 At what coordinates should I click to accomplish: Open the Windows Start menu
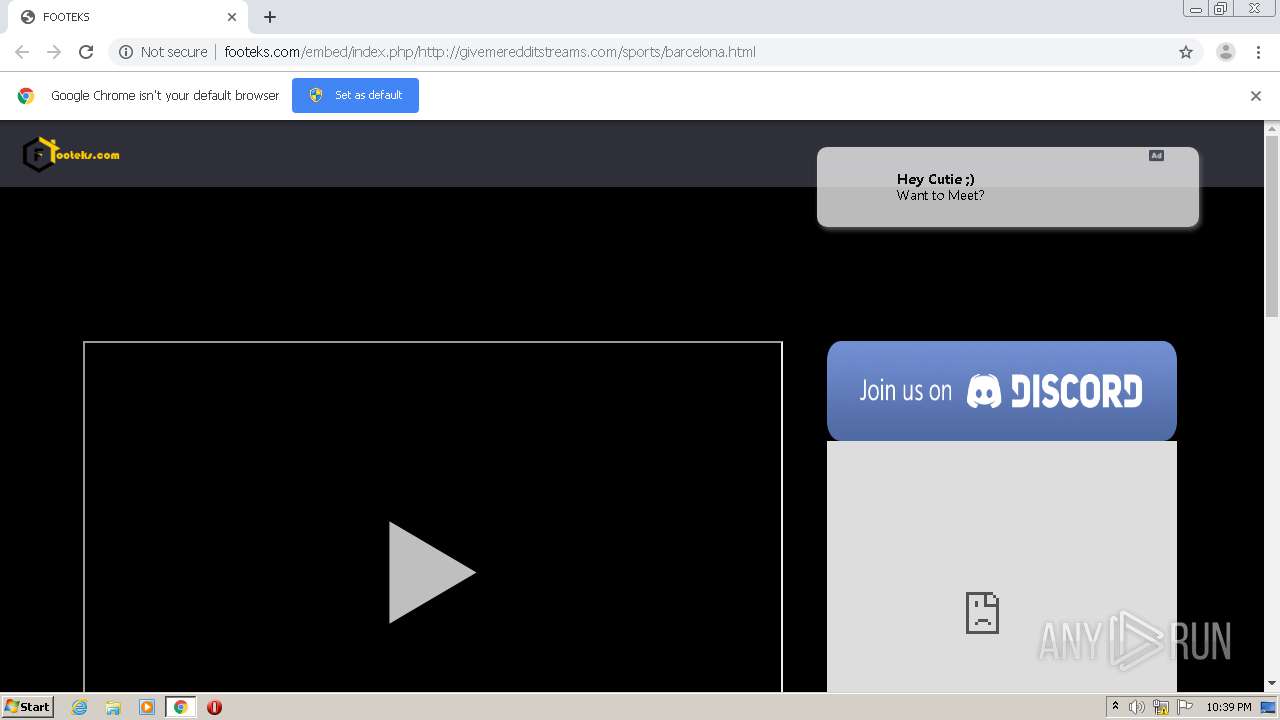coord(28,706)
